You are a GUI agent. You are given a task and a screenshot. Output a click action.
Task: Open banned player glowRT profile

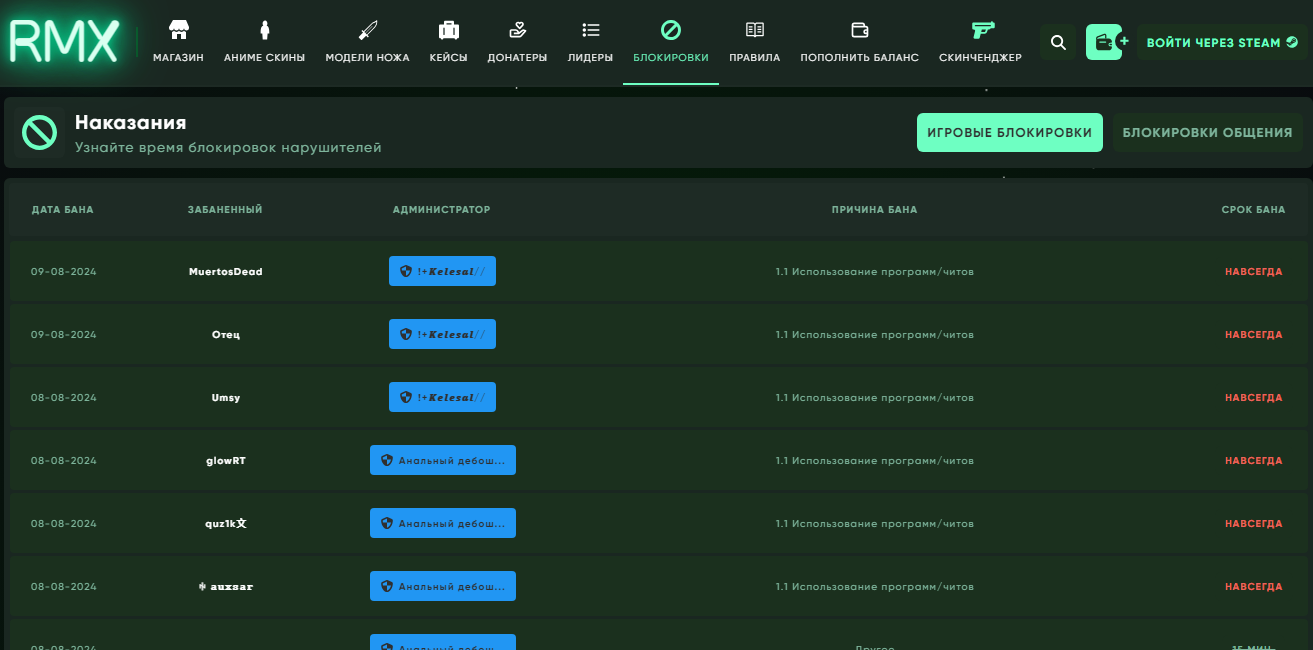[225, 461]
